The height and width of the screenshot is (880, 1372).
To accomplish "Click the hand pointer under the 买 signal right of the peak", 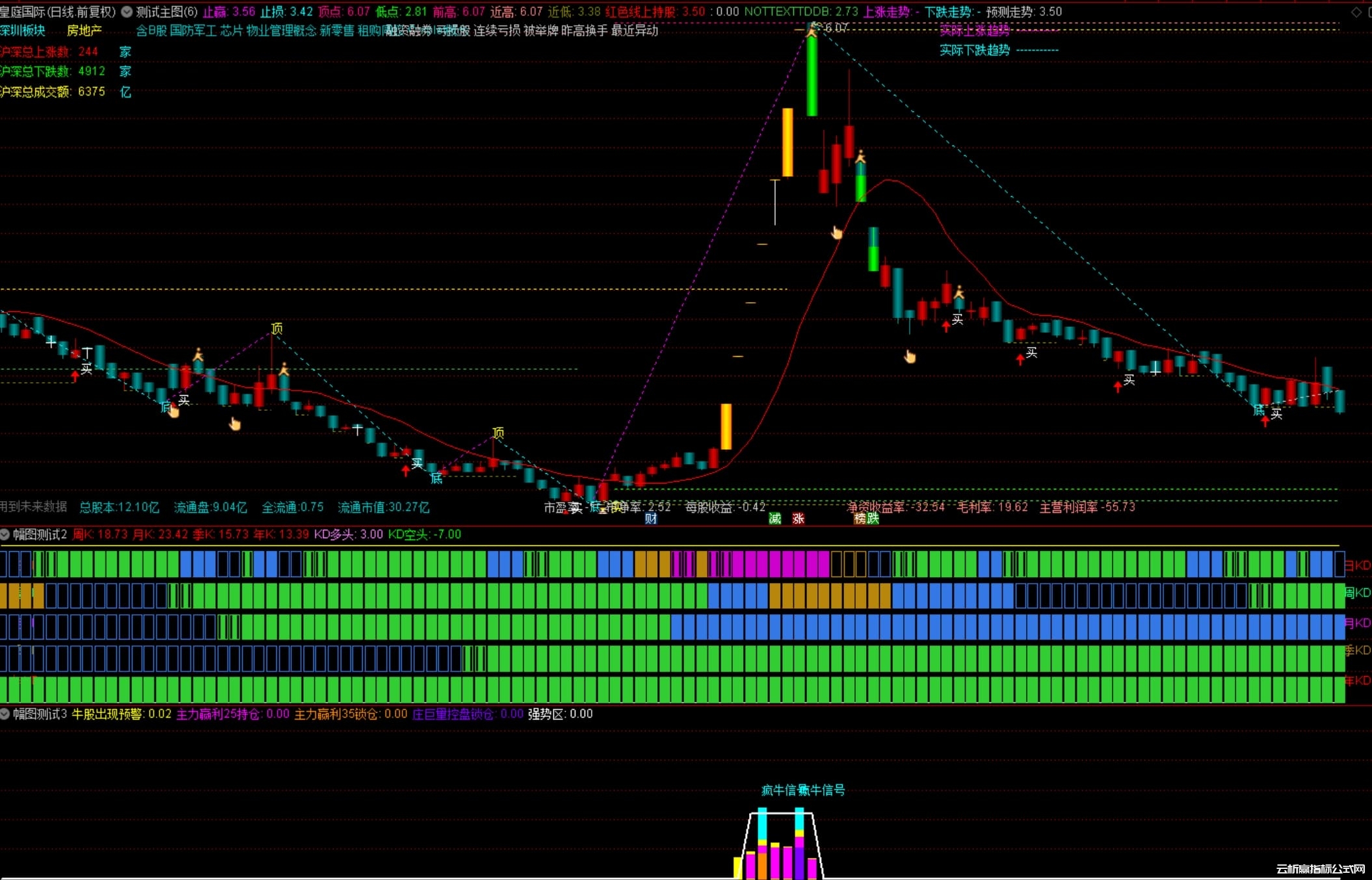I will (x=910, y=356).
